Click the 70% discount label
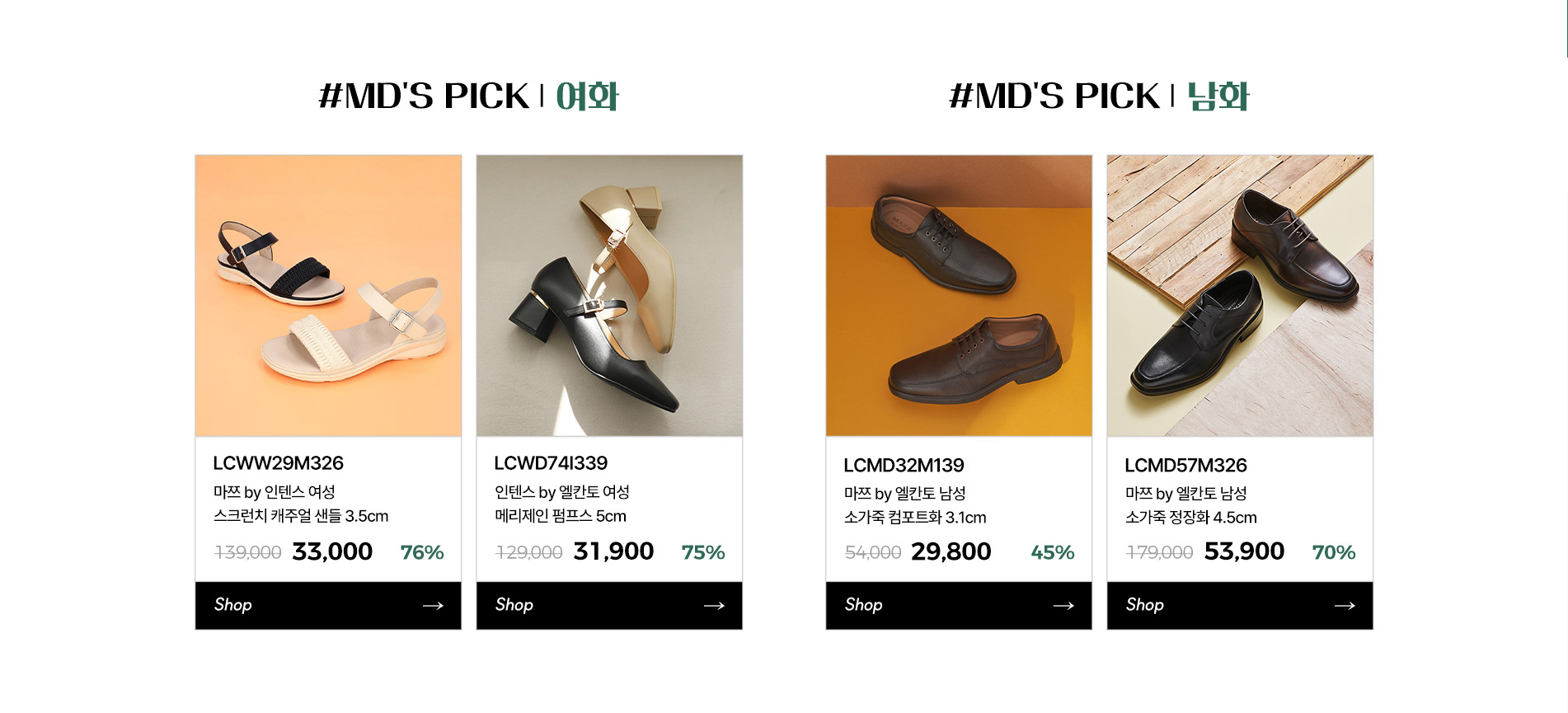The image size is (1568, 713). pyautogui.click(x=1333, y=552)
